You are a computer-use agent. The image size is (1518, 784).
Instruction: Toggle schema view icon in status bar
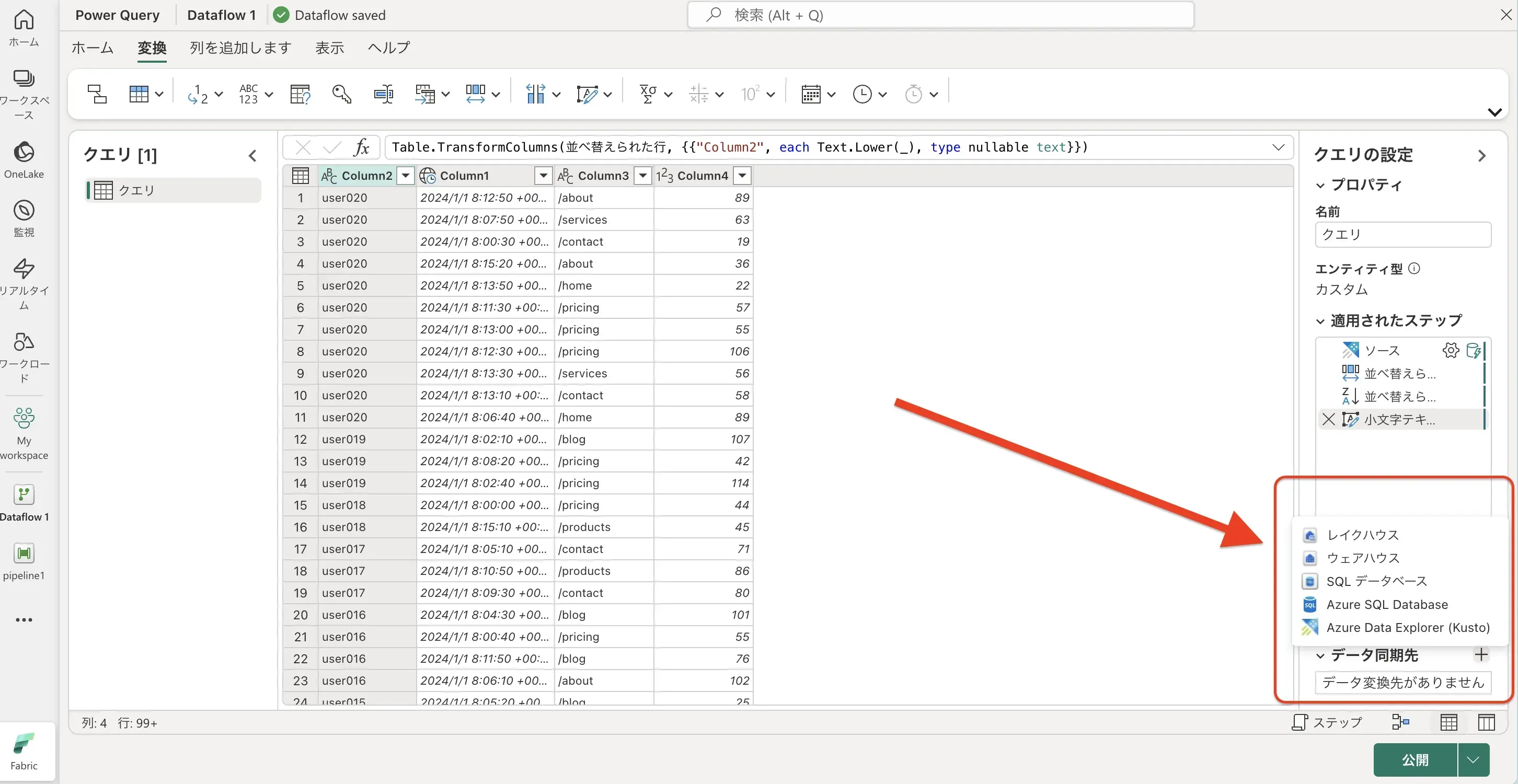(x=1486, y=722)
